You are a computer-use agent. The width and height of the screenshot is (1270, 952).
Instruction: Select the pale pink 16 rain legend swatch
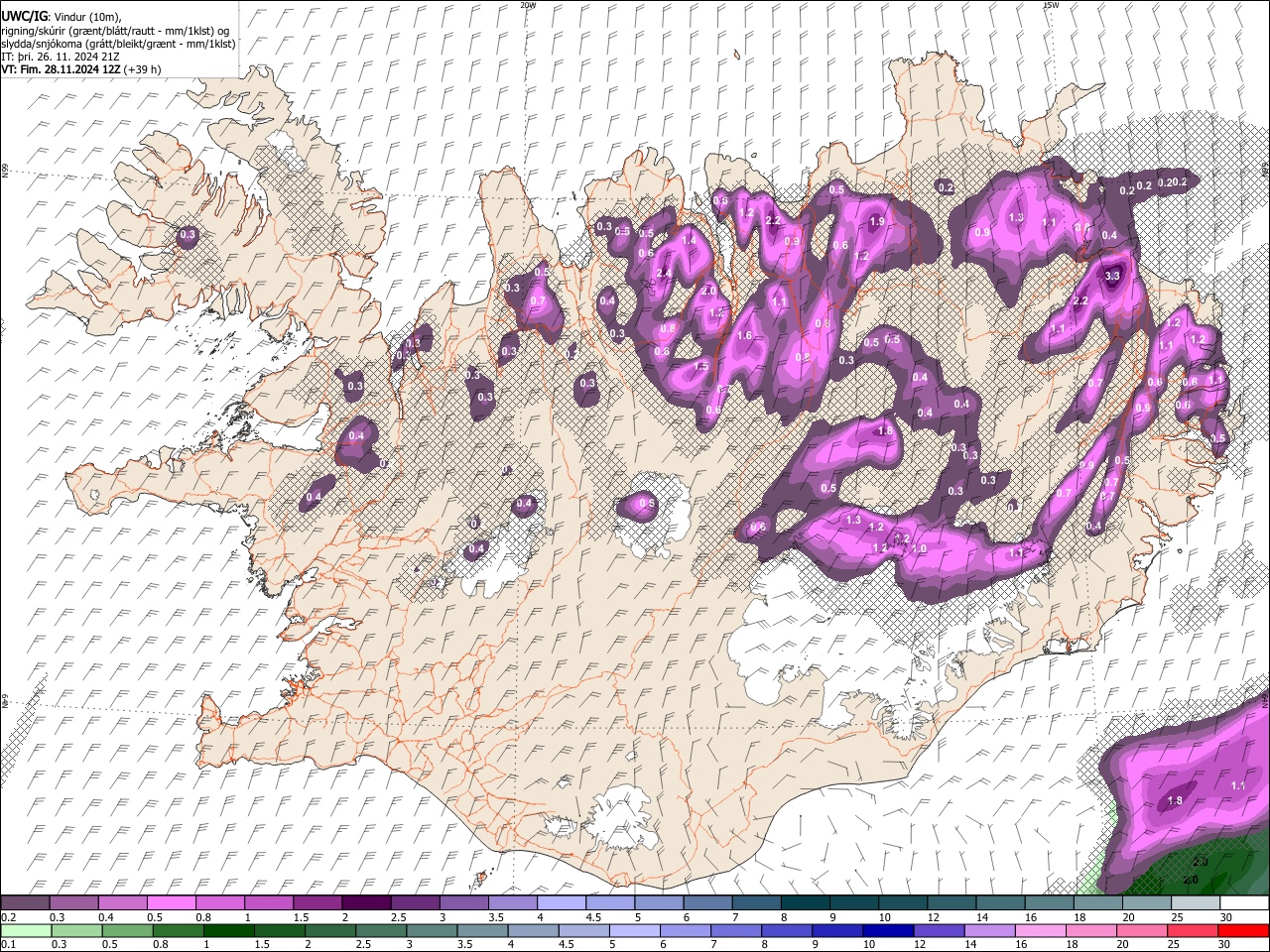[1042, 930]
